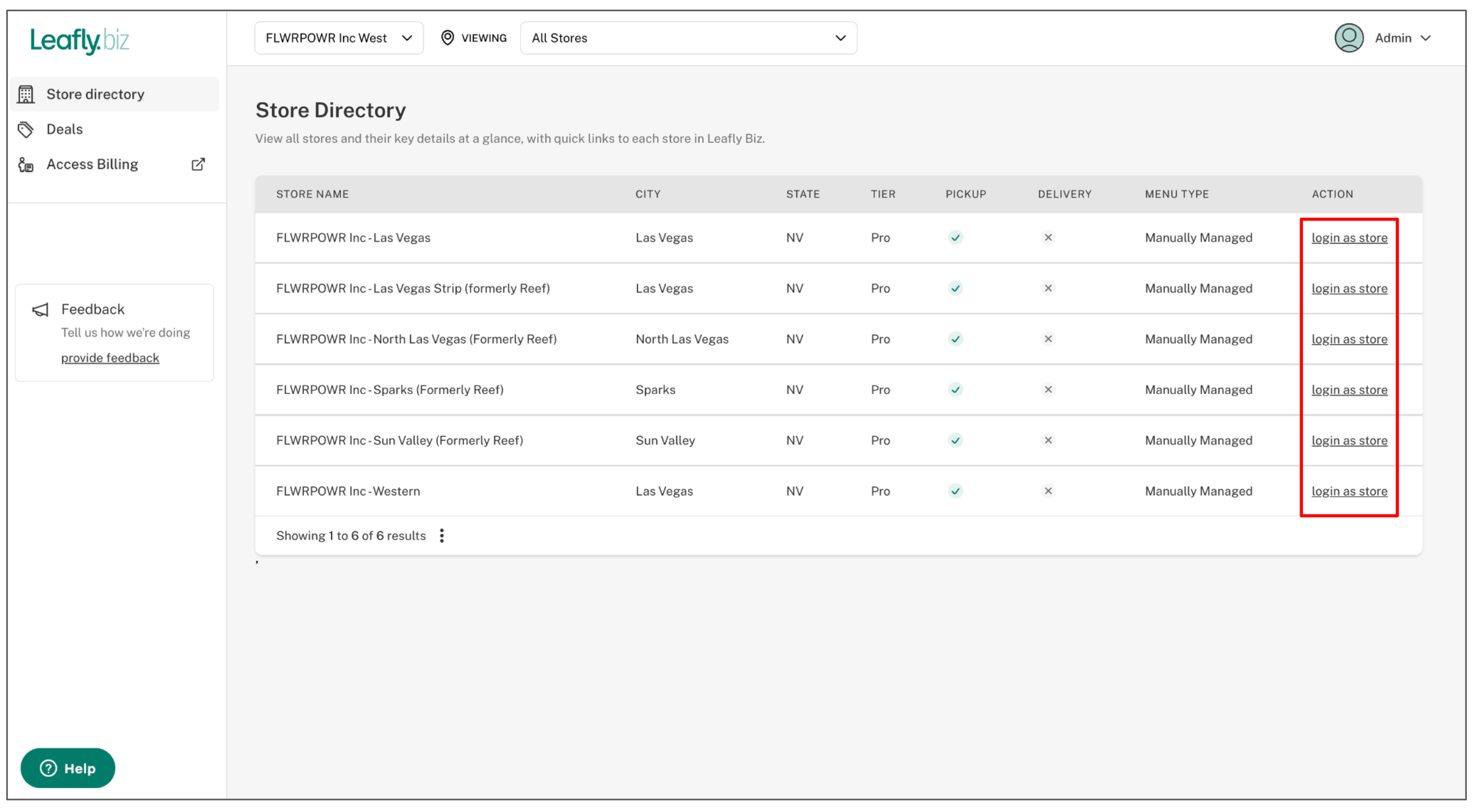The height and width of the screenshot is (812, 1477).
Task: Click the Admin user avatar icon
Action: click(1349, 39)
